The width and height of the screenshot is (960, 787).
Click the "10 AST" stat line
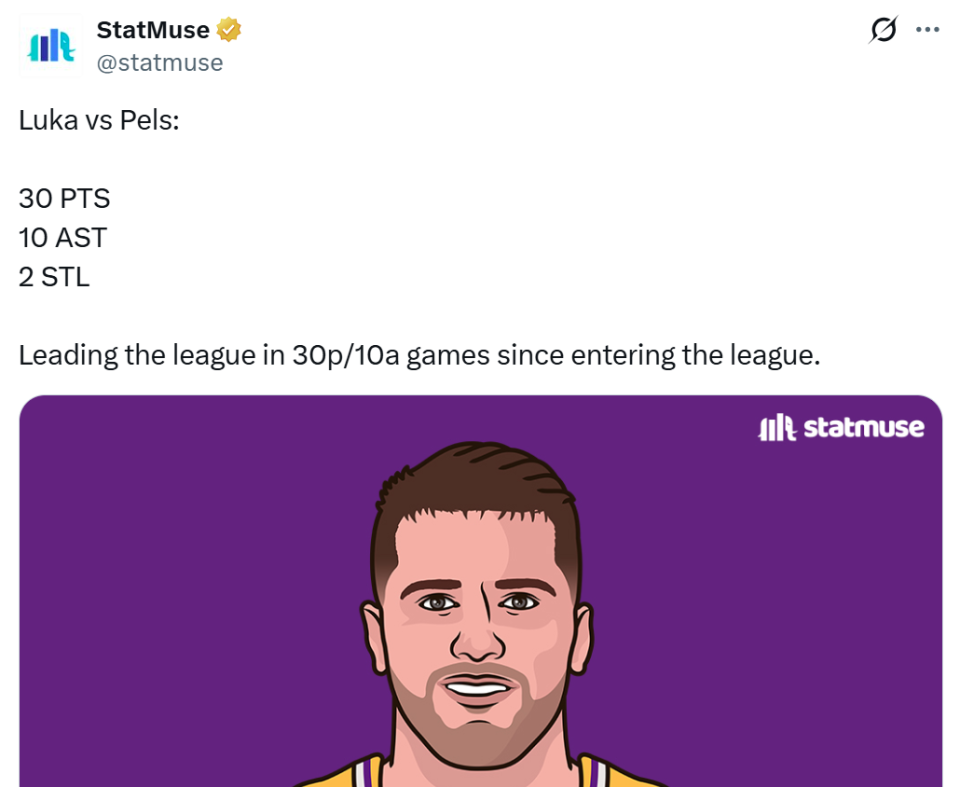click(x=62, y=238)
